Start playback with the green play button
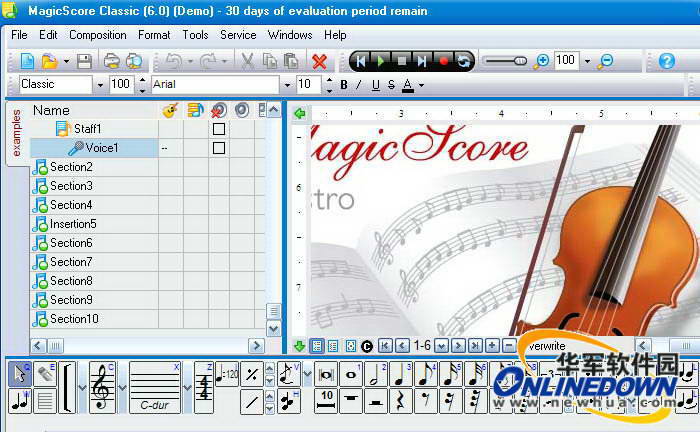The image size is (700, 432). (x=381, y=61)
